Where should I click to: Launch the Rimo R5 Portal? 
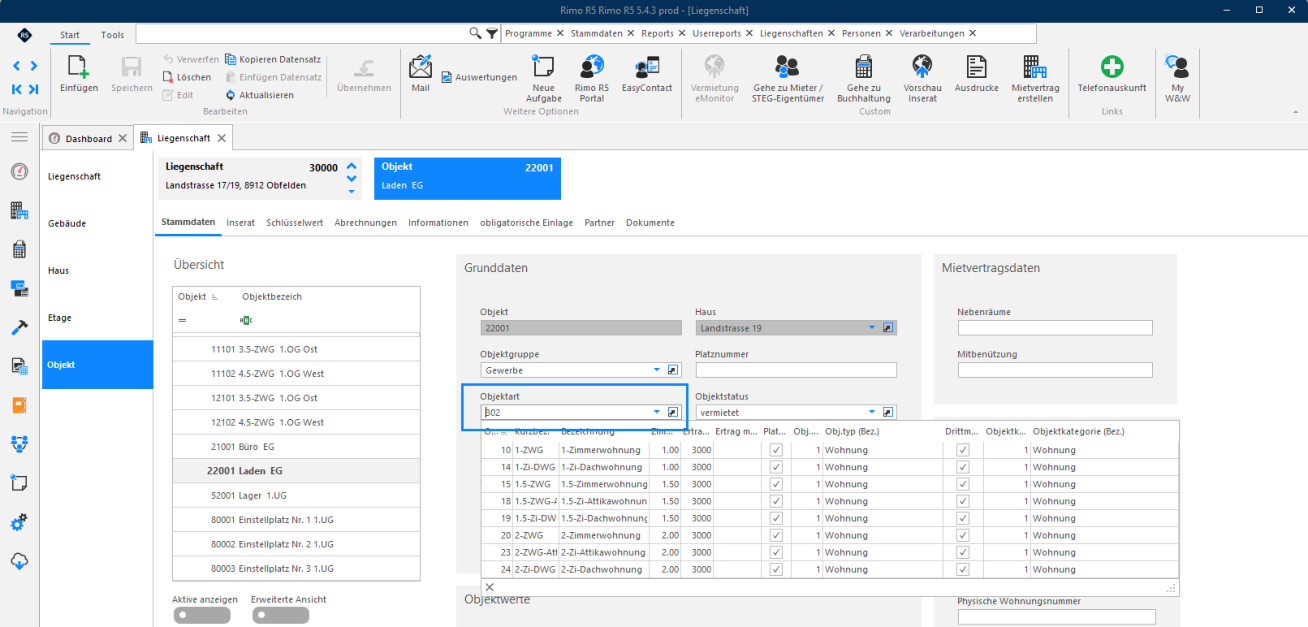591,67
